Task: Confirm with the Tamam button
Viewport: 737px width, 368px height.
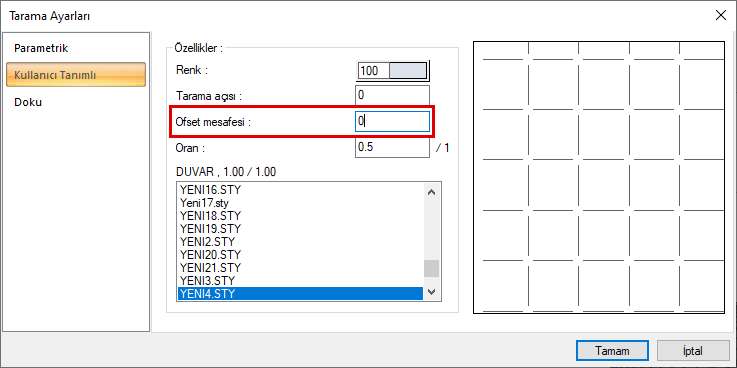Action: pos(612,351)
